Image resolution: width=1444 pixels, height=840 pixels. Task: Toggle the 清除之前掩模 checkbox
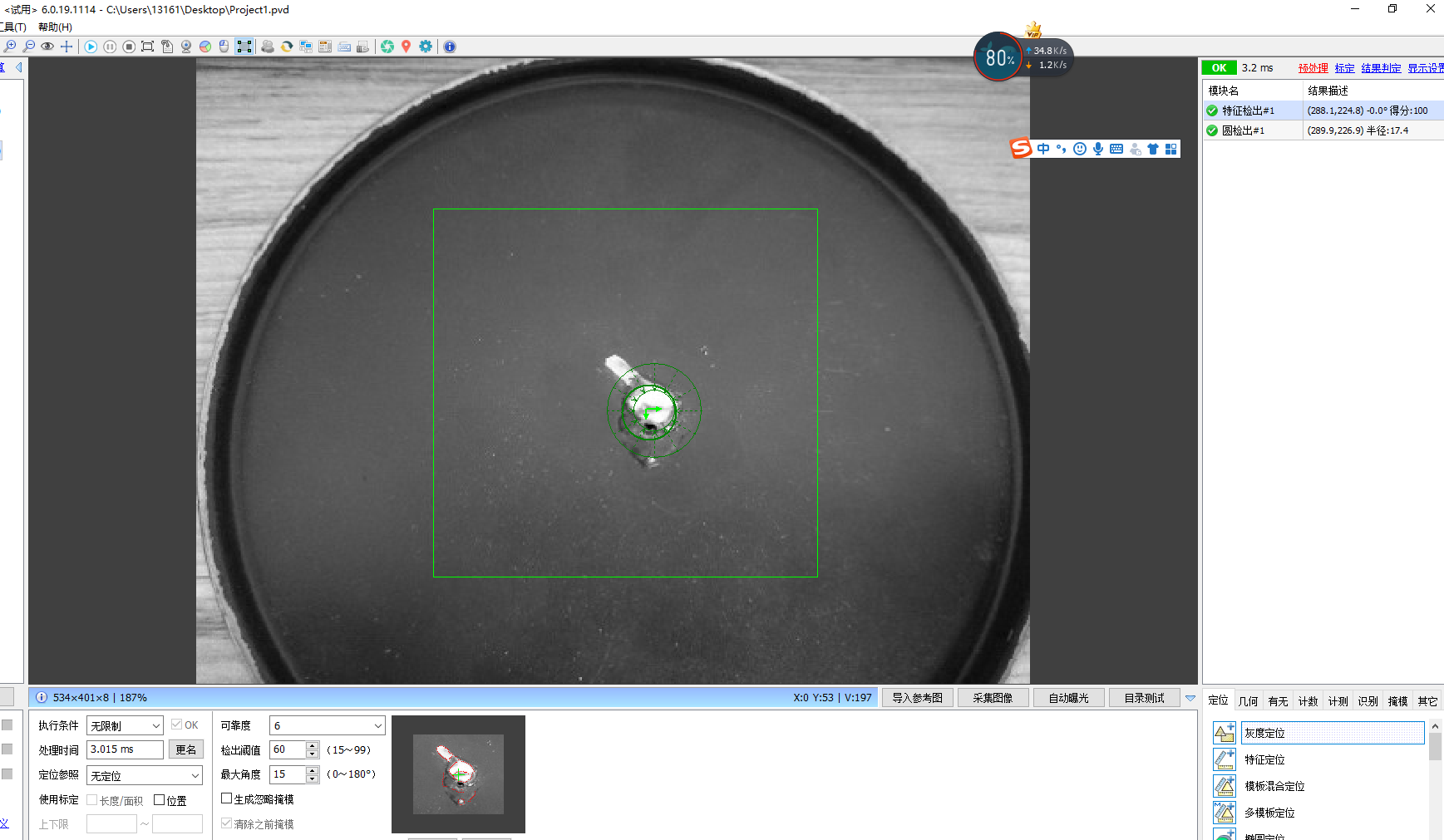(x=226, y=823)
